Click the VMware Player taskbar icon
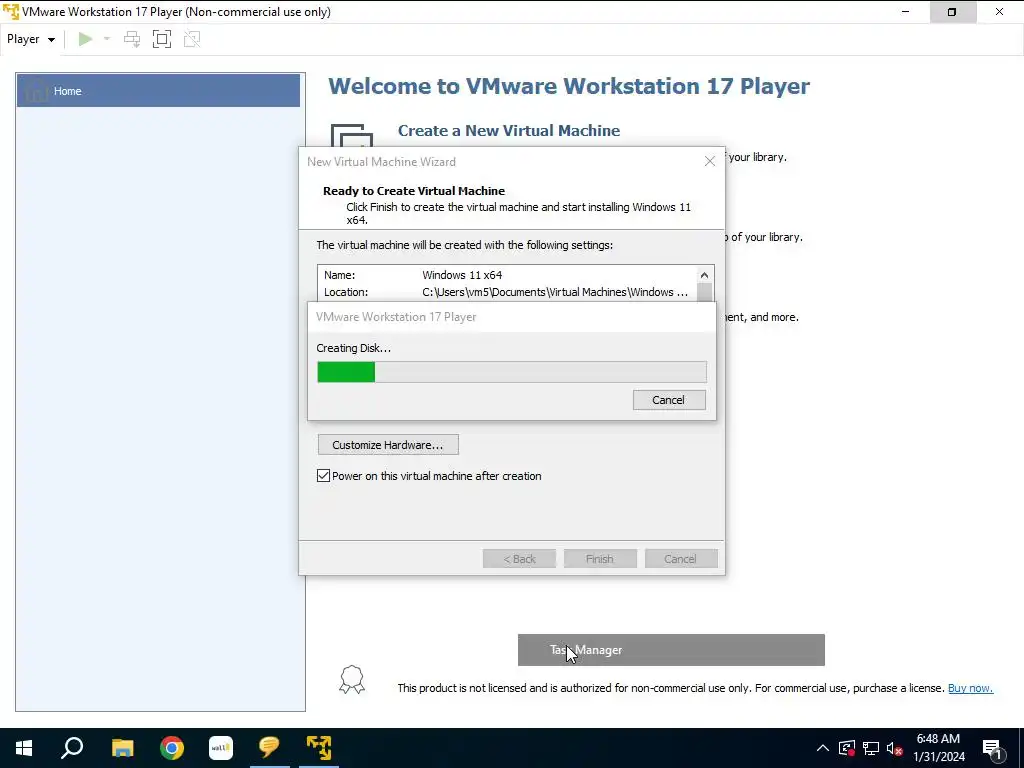This screenshot has width=1024, height=768. (x=319, y=748)
